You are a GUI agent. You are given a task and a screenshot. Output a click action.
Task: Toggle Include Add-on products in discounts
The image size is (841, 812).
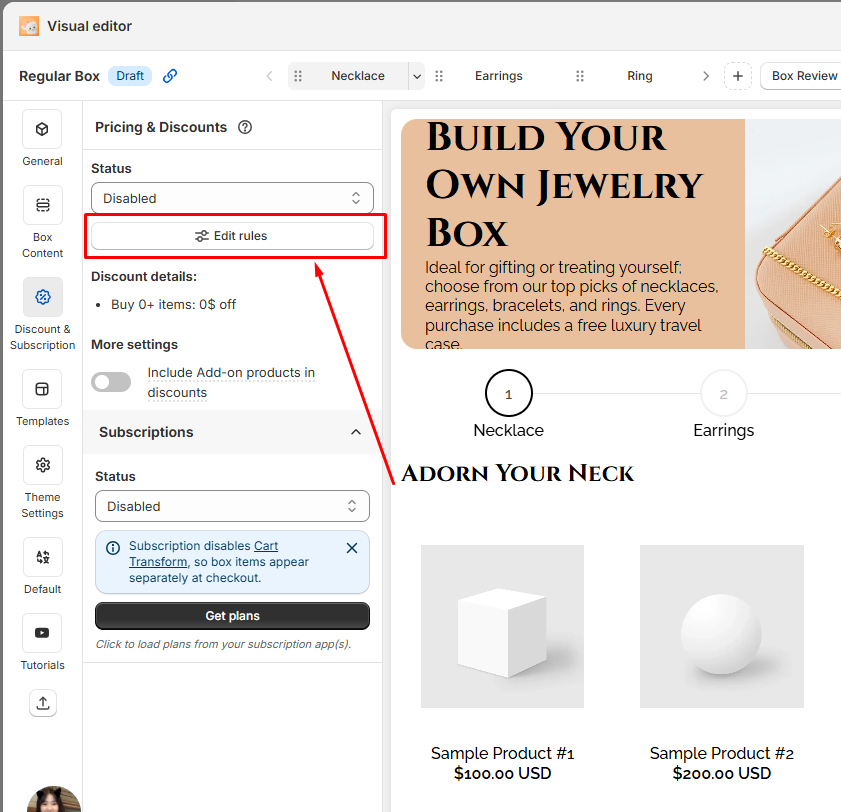(111, 382)
